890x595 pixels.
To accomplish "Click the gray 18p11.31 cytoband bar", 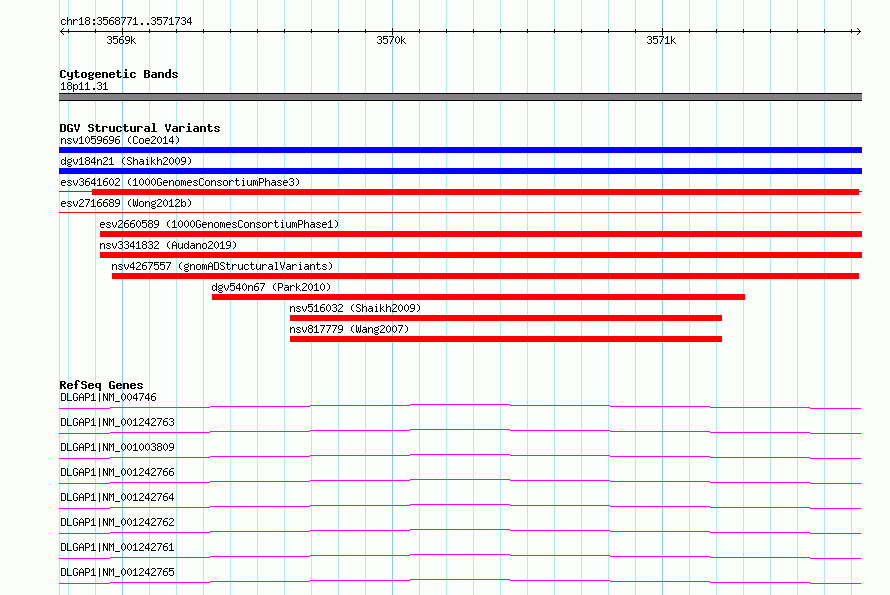I will [x=460, y=97].
